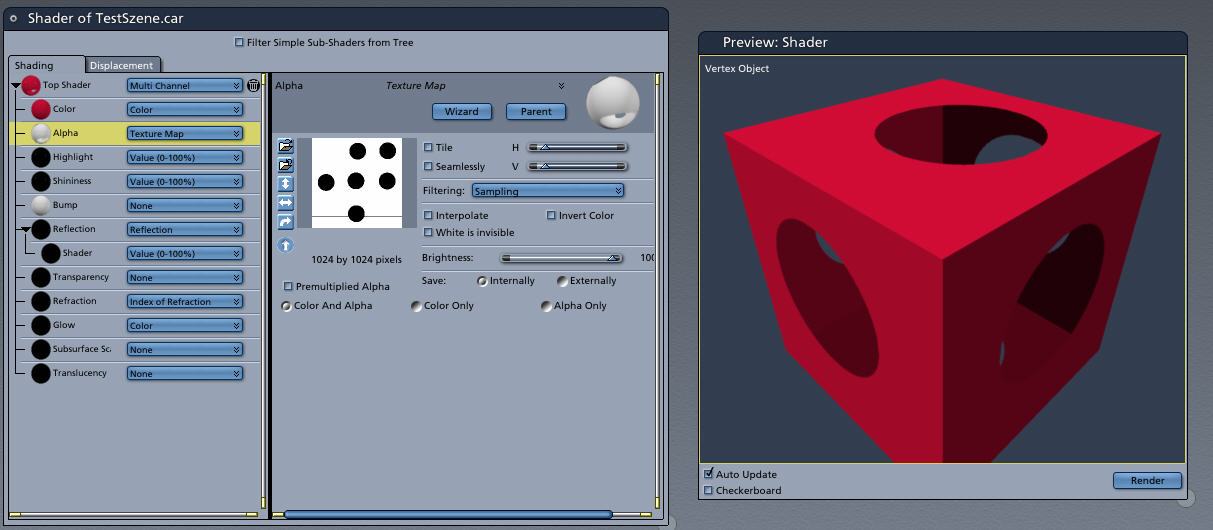Click the Parent button

pos(536,111)
